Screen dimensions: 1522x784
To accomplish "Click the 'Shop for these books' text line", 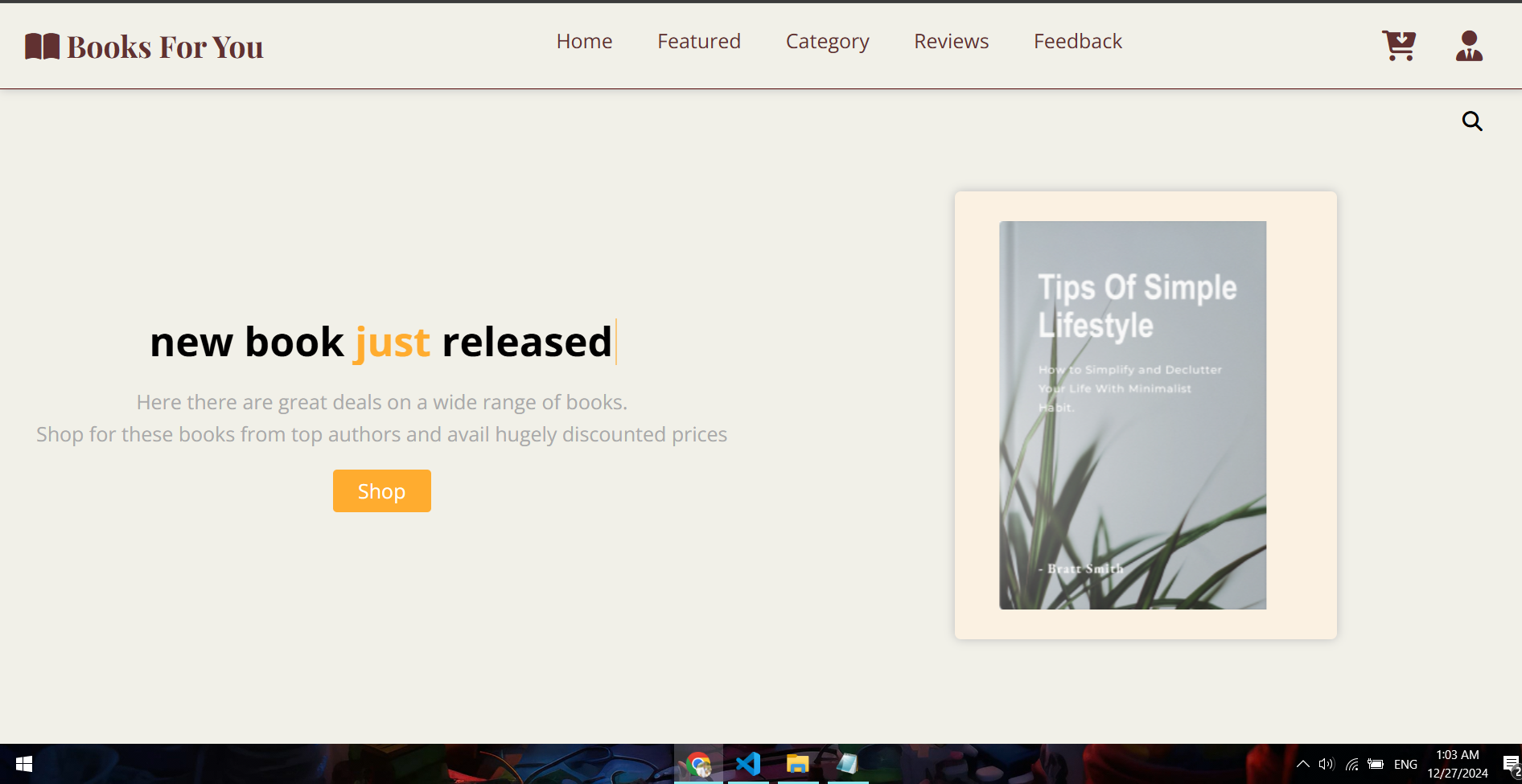I will [x=382, y=434].
